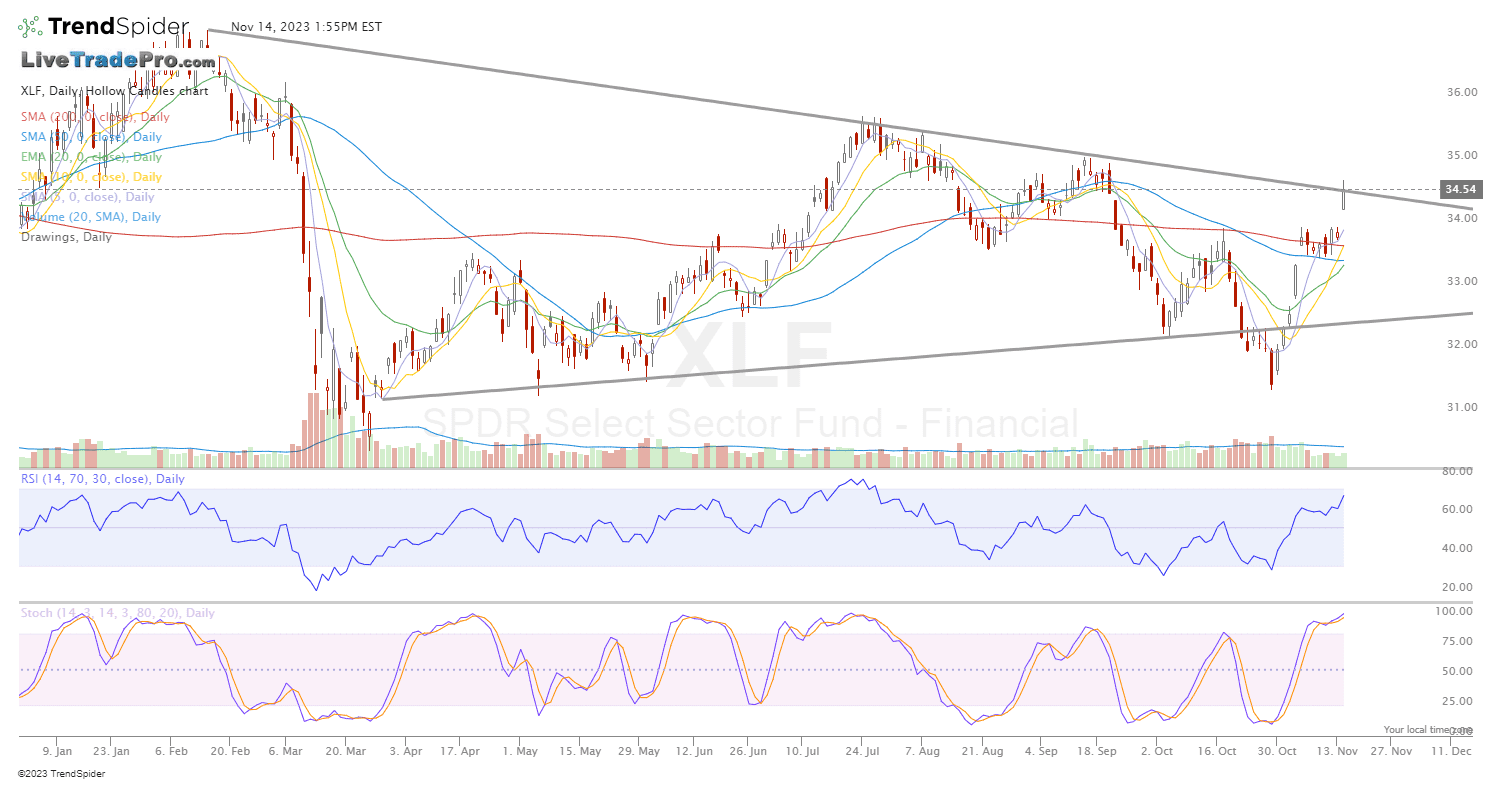Viewport: 1510px width, 793px height.
Task: Click the 34.00 price axis label
Action: [x=1461, y=218]
